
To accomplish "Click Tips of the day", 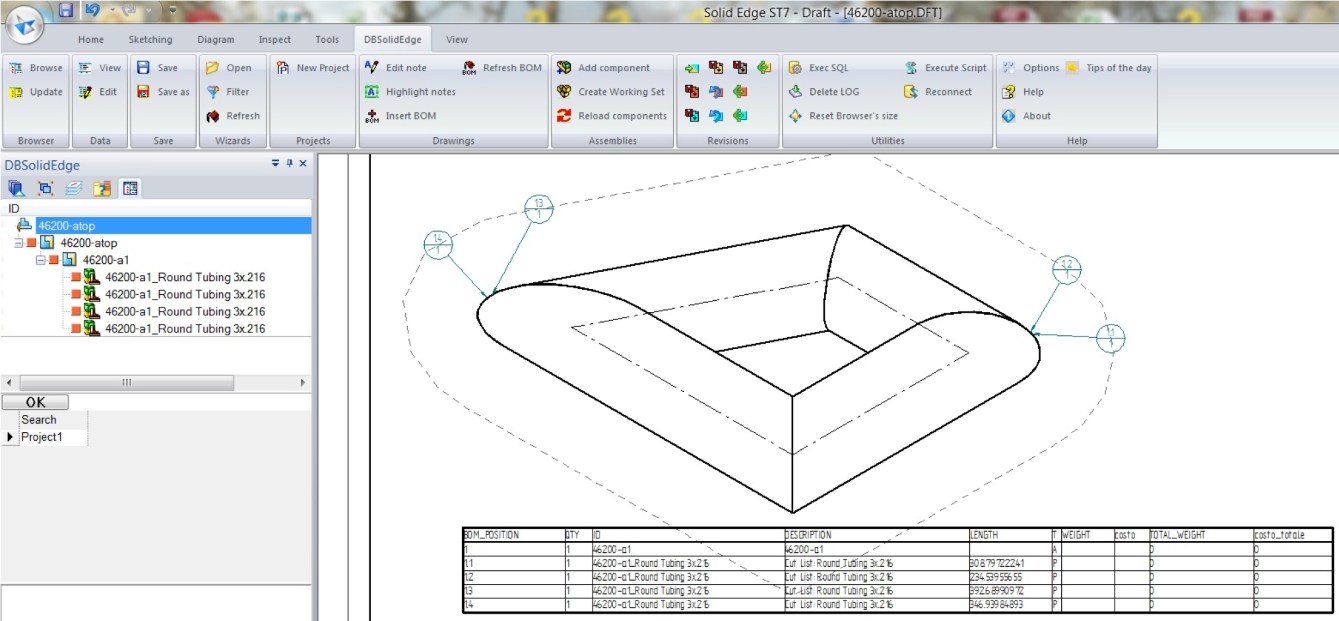I will pos(1108,68).
